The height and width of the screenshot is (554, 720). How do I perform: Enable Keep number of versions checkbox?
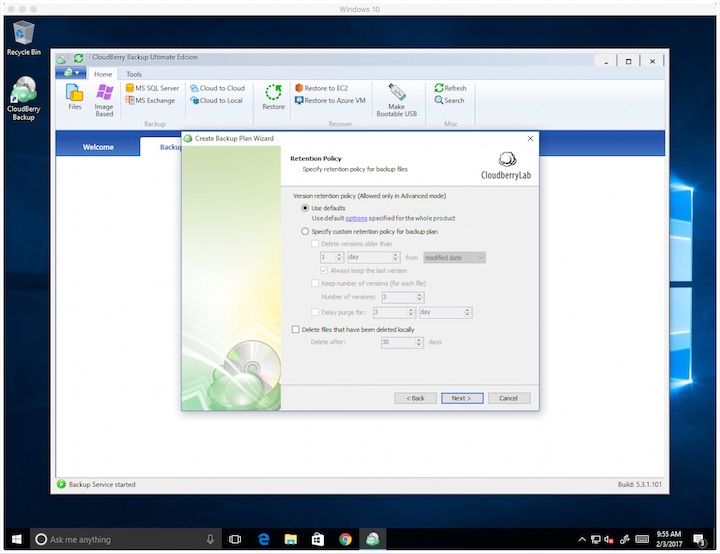(x=315, y=283)
